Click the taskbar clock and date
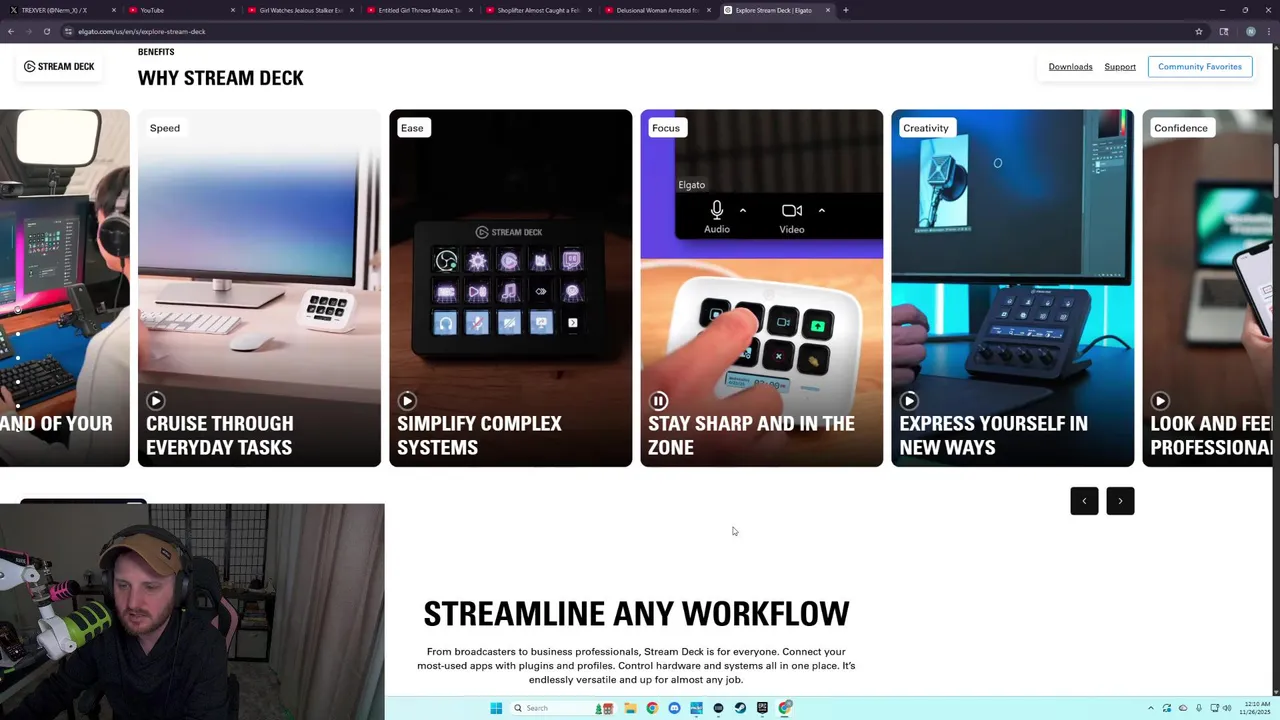Viewport: 1280px width, 720px height. (1256, 708)
